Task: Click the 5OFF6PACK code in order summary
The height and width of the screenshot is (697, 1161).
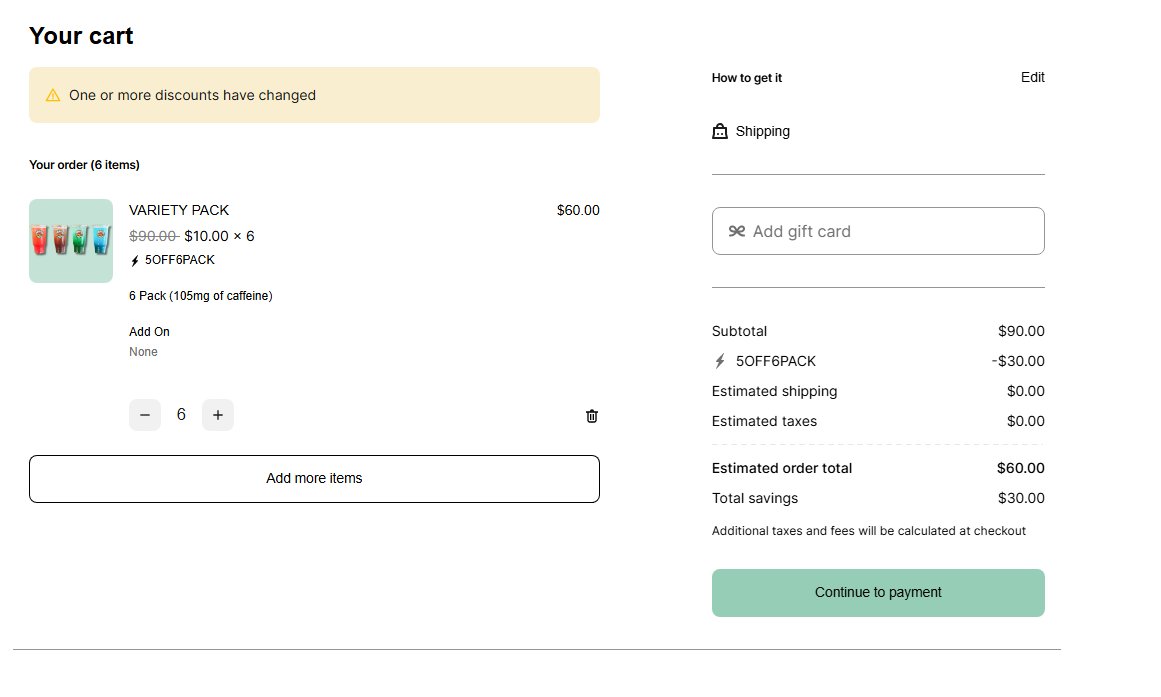Action: click(x=775, y=361)
